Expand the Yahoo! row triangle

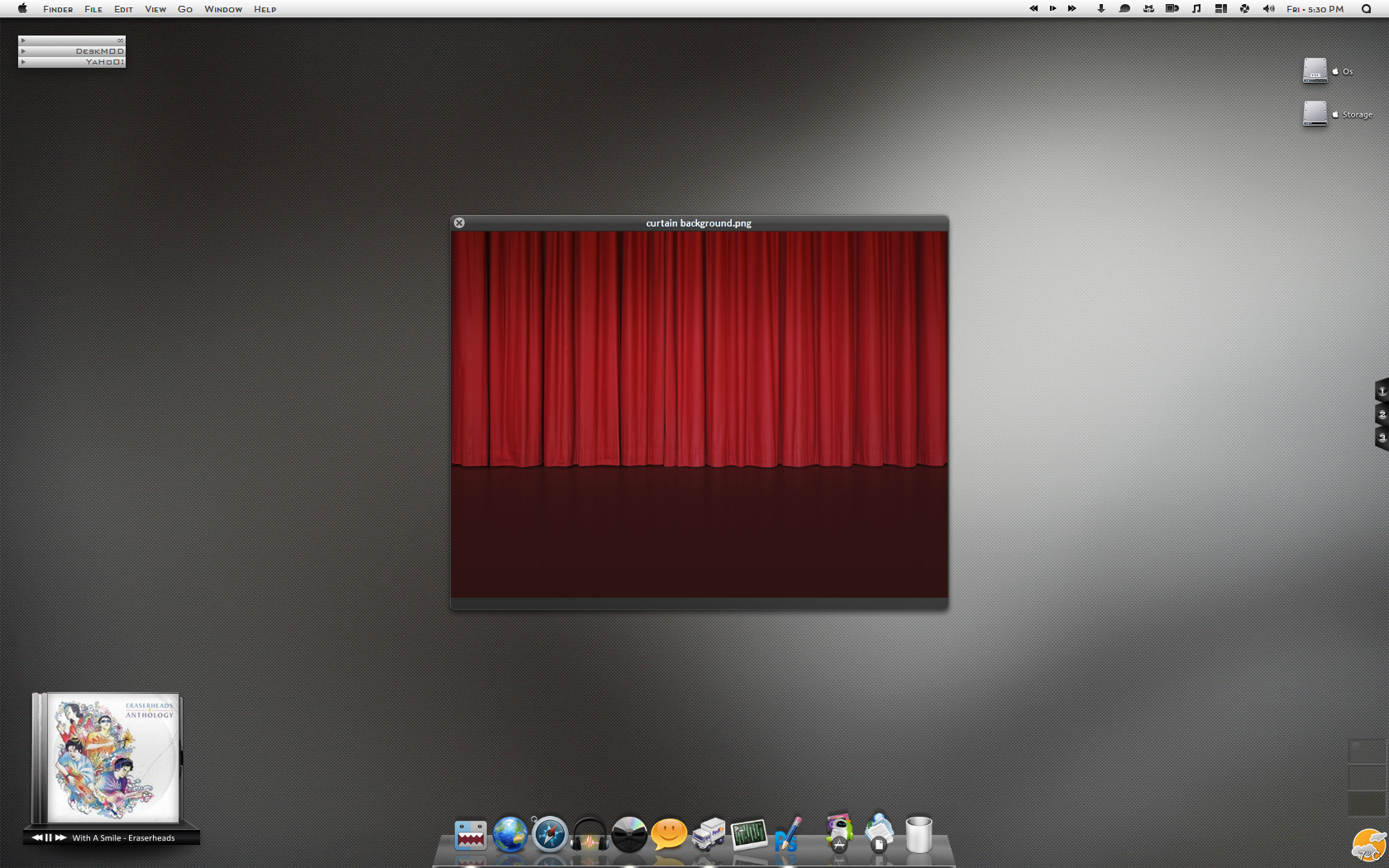[23, 62]
